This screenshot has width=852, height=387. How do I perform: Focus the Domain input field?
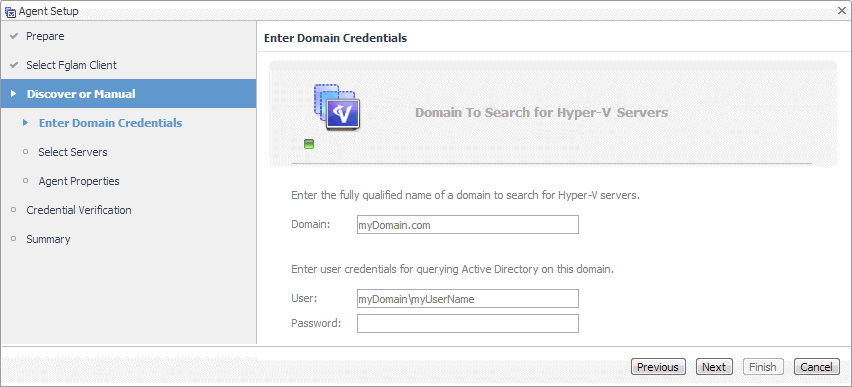pyautogui.click(x=468, y=224)
